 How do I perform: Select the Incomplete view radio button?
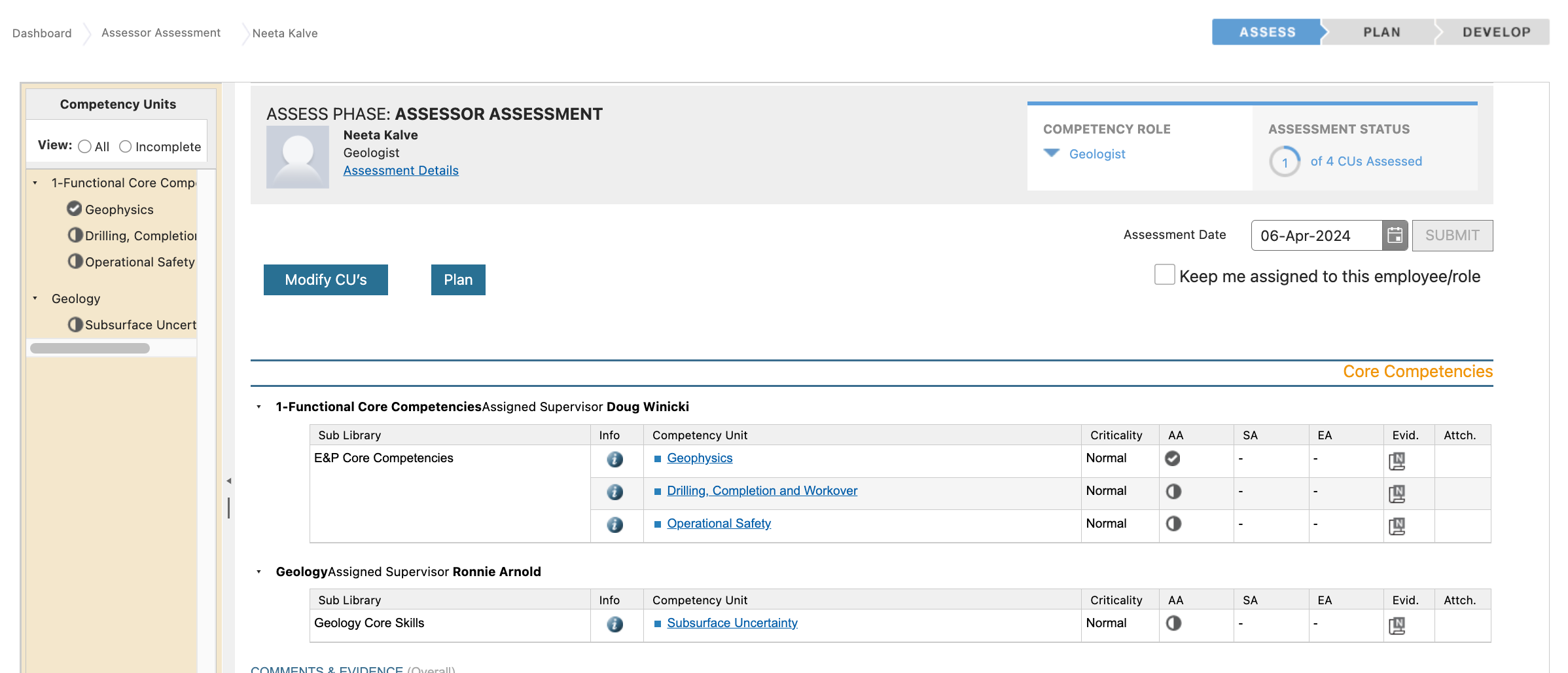click(x=126, y=147)
